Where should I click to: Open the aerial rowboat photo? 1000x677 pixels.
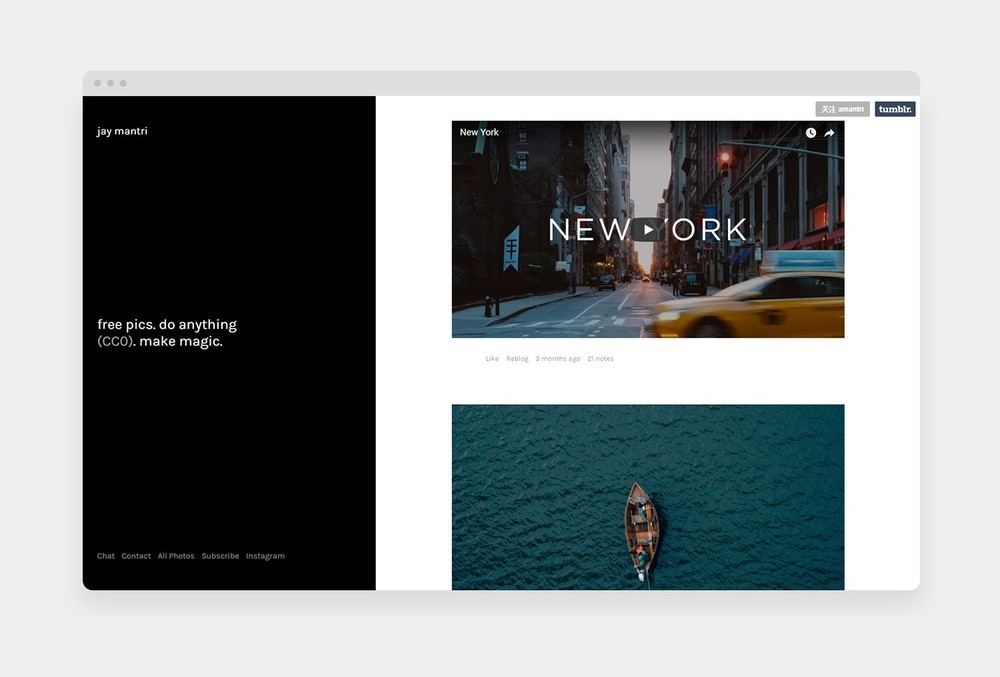(648, 497)
